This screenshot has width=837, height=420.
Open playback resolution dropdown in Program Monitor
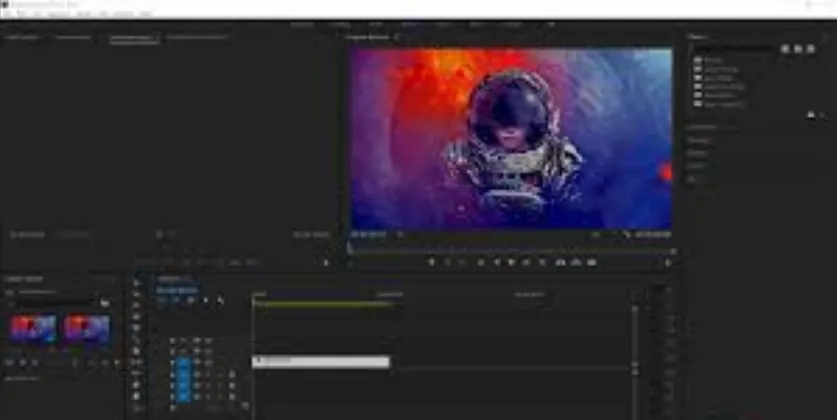595,234
